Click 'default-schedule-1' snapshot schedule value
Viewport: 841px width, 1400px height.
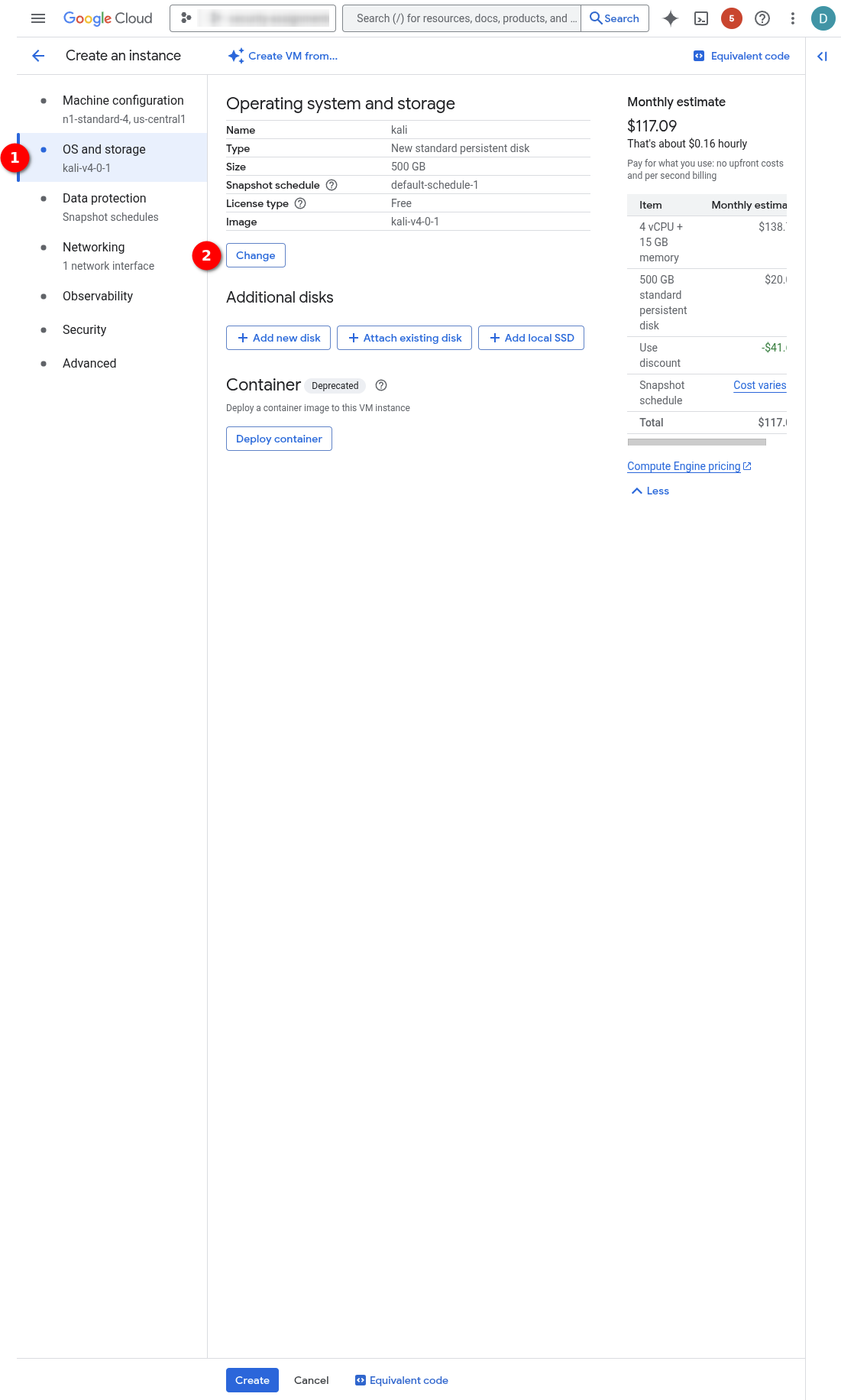435,185
